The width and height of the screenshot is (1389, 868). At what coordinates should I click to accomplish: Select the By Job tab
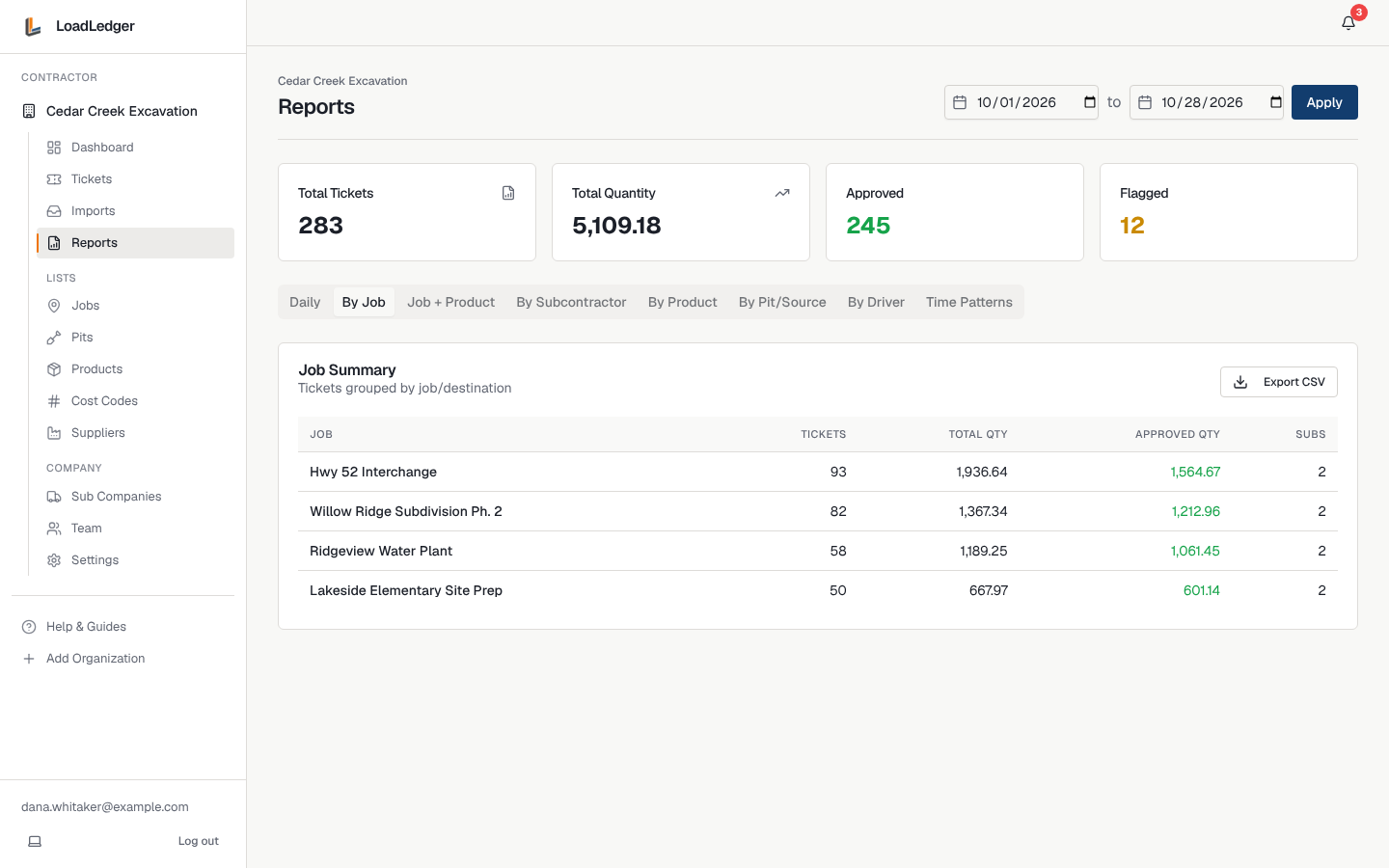point(364,302)
